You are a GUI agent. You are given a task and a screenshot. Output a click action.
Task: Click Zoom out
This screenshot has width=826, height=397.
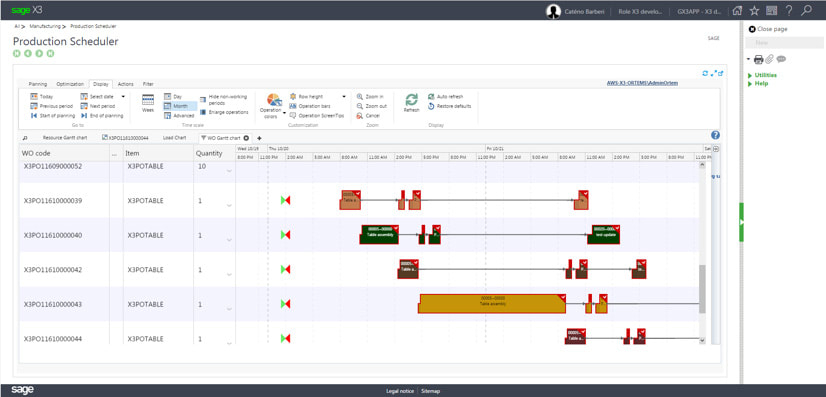[371, 106]
